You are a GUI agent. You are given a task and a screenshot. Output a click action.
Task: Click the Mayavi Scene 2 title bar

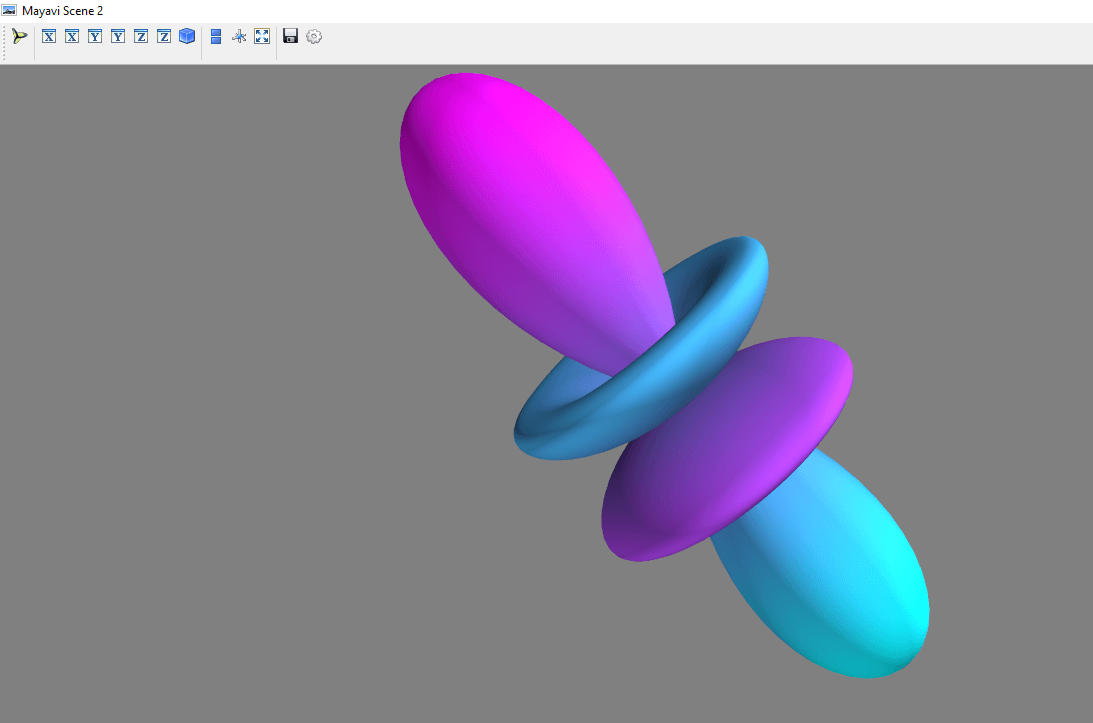pos(60,10)
